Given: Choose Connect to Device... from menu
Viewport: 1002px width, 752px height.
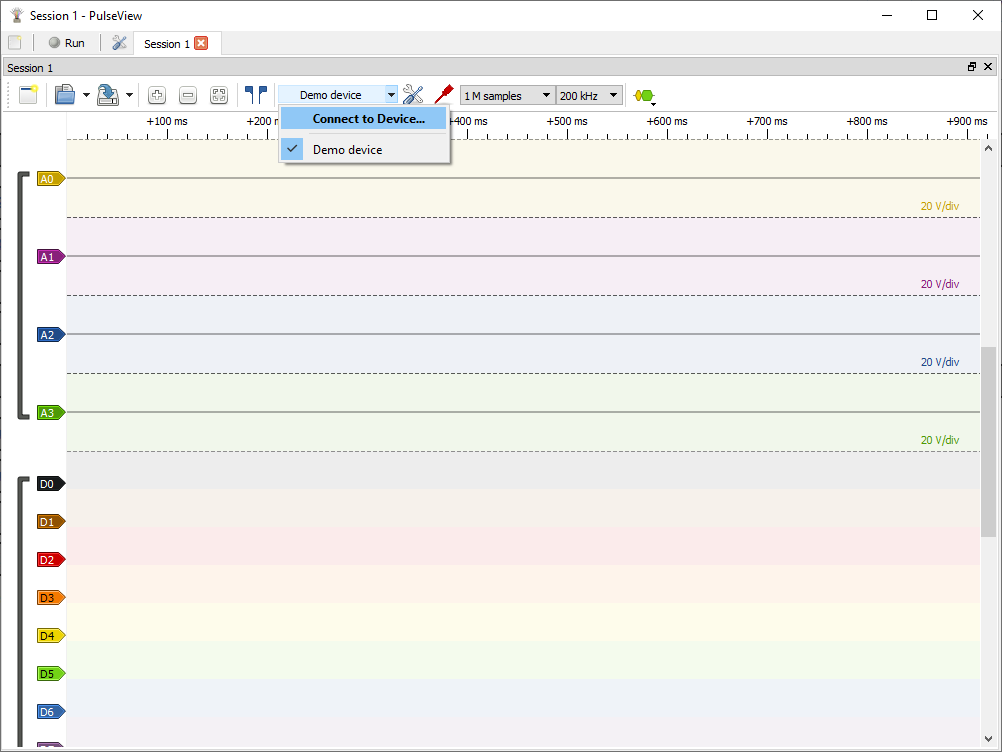Looking at the screenshot, I should (367, 119).
